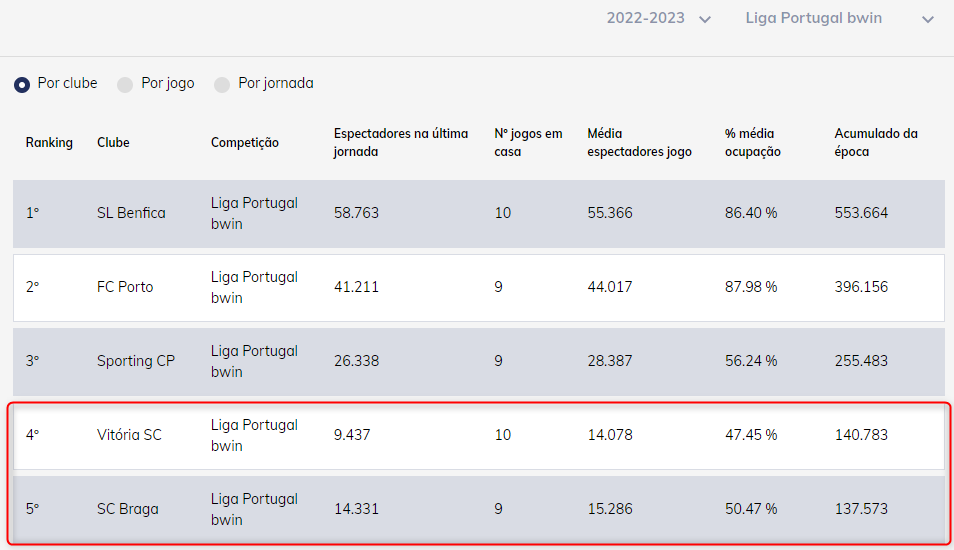This screenshot has height=550, width=954.
Task: Click the Clube column header
Action: click(x=113, y=142)
